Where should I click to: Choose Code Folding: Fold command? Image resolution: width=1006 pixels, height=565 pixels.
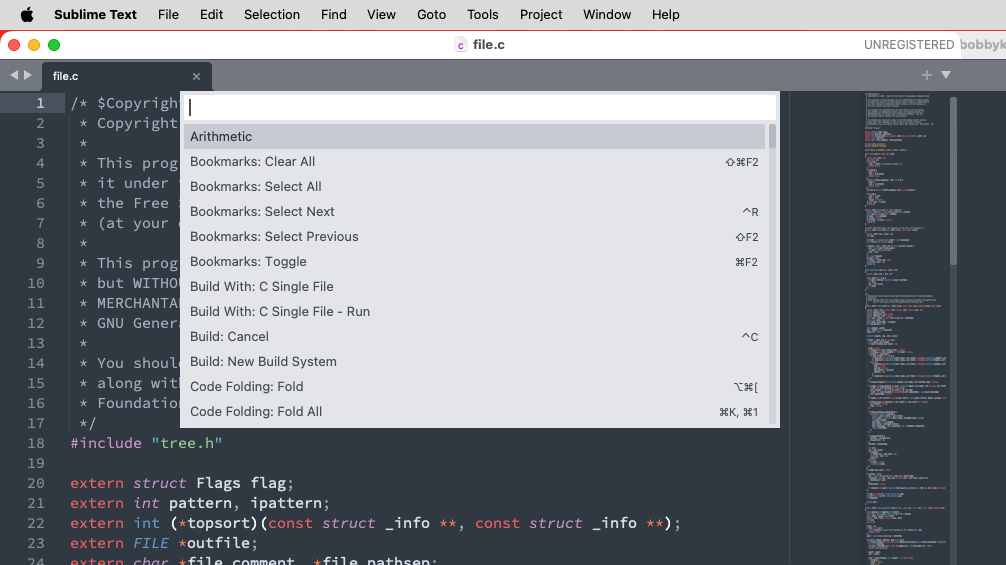coord(475,387)
